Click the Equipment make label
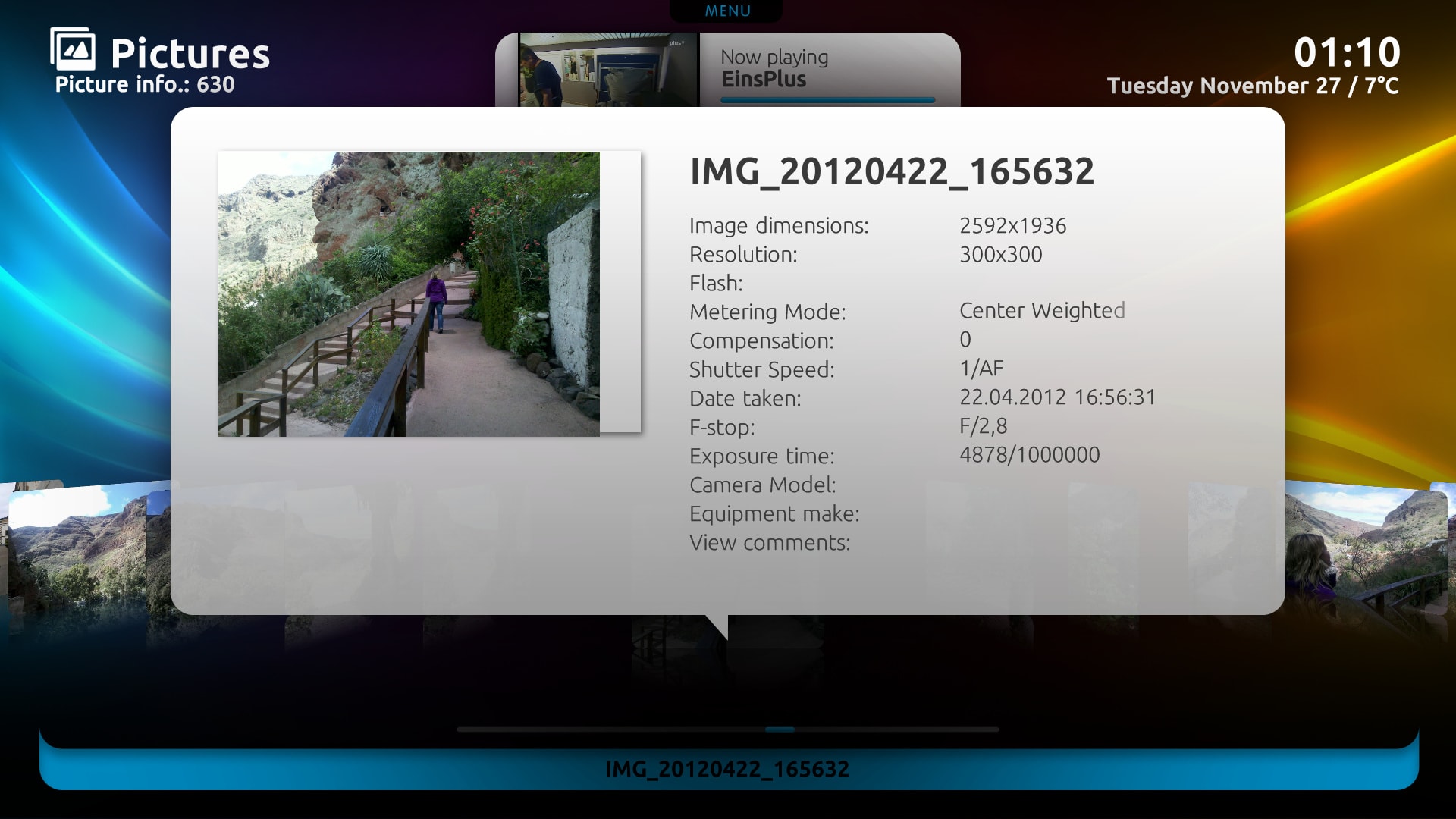This screenshot has width=1456, height=819. (774, 514)
